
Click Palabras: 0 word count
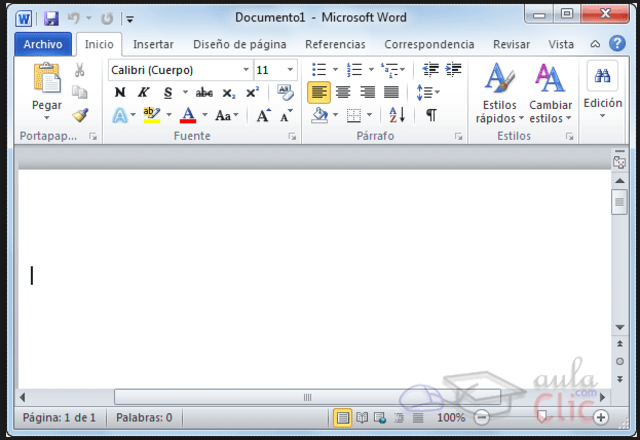point(144,418)
